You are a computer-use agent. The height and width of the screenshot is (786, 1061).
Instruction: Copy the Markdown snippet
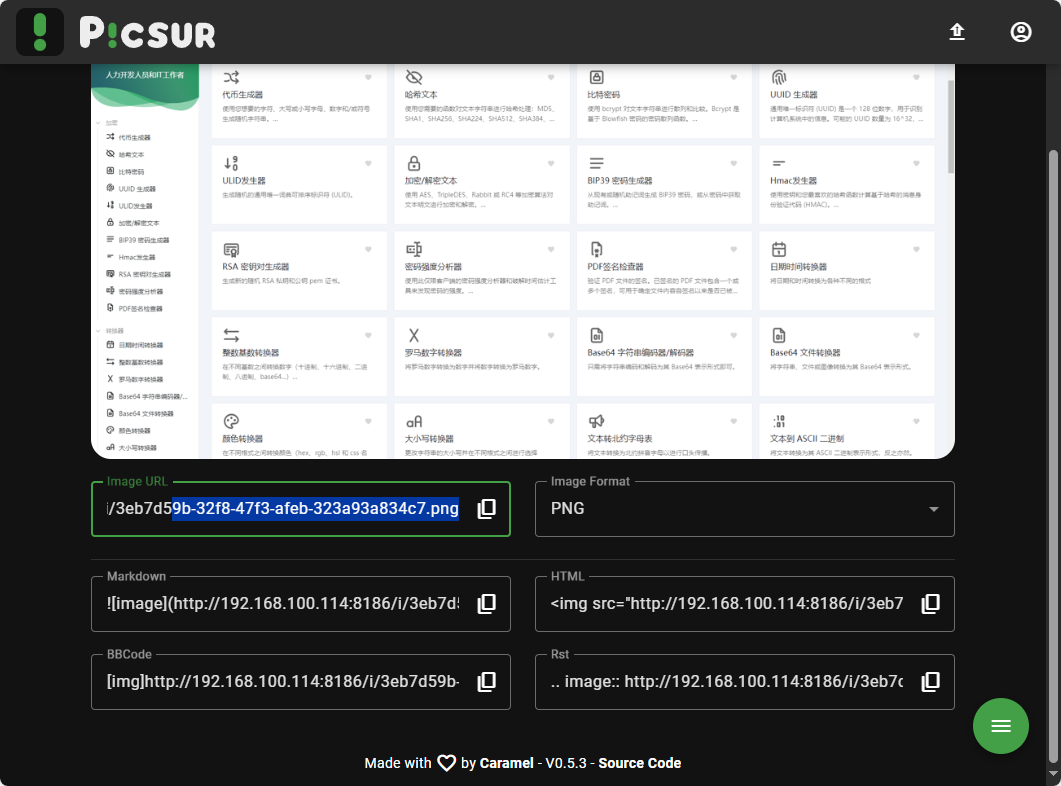487,603
